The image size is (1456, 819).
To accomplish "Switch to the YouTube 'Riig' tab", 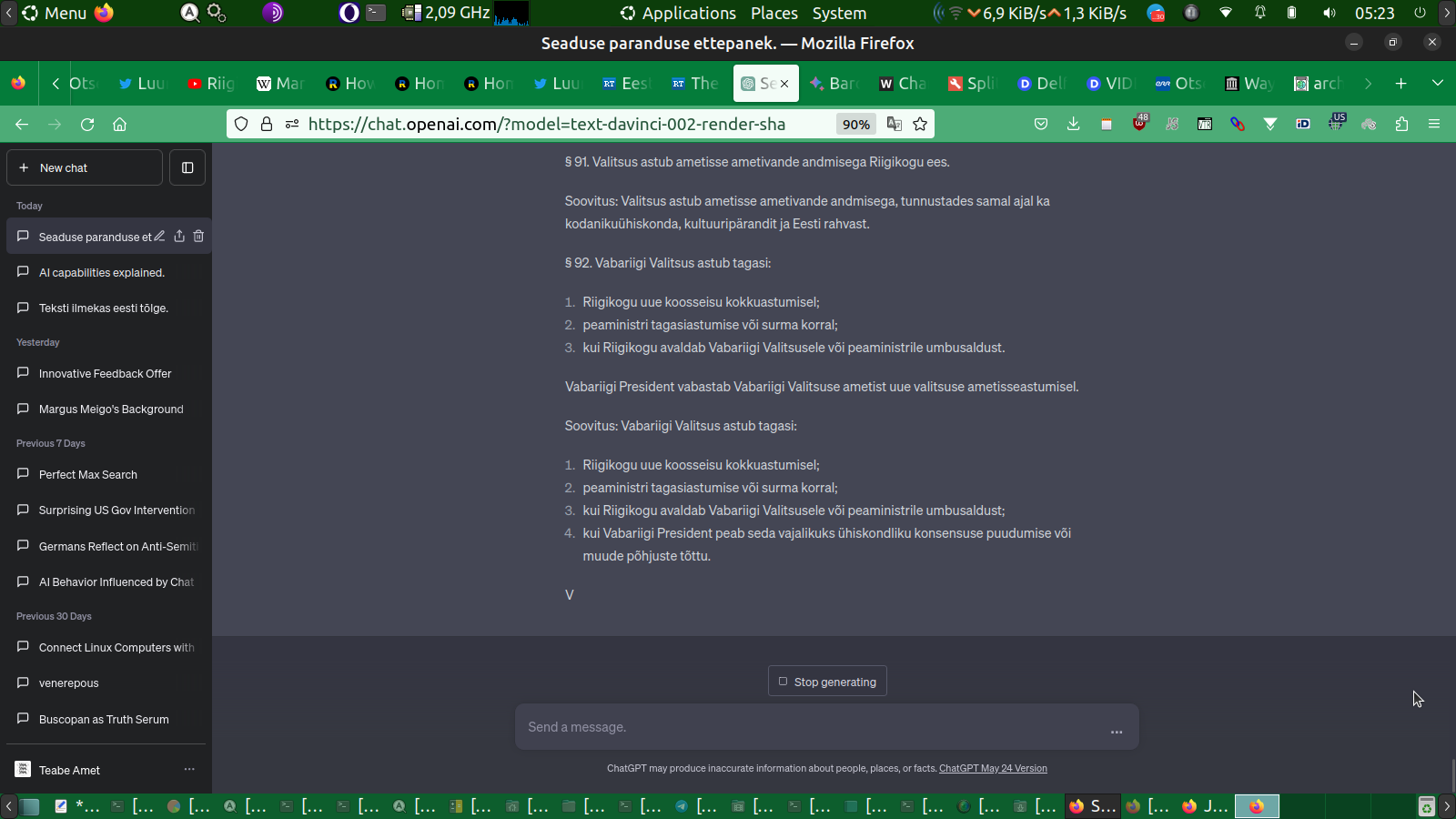I will (x=211, y=84).
